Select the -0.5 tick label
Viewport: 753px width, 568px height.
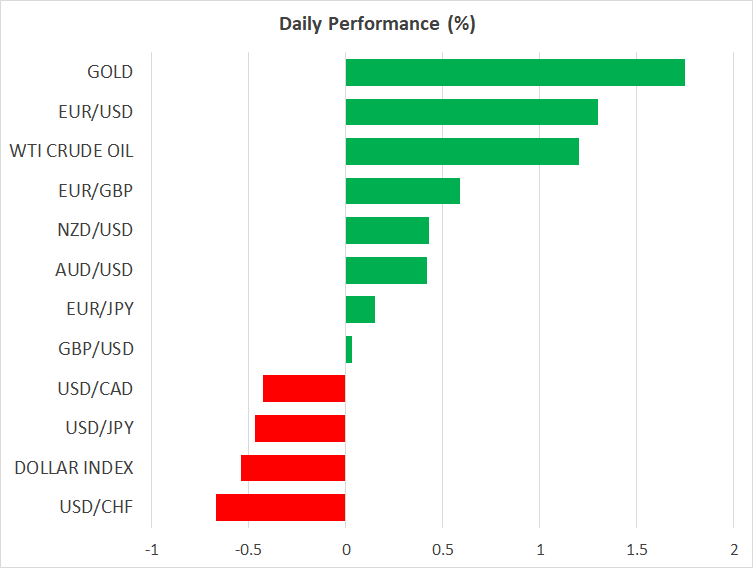click(246, 550)
